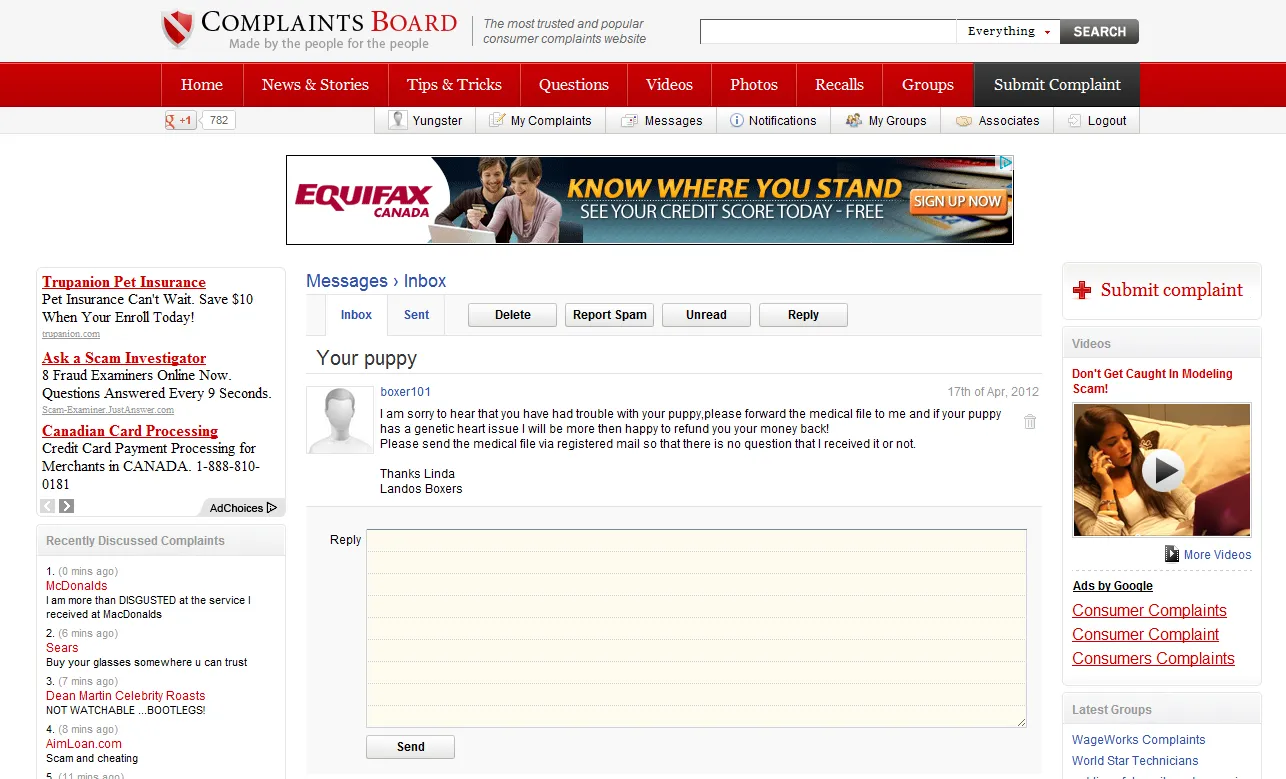Click the My Groups people icon
This screenshot has height=779, width=1286.
[853, 120]
